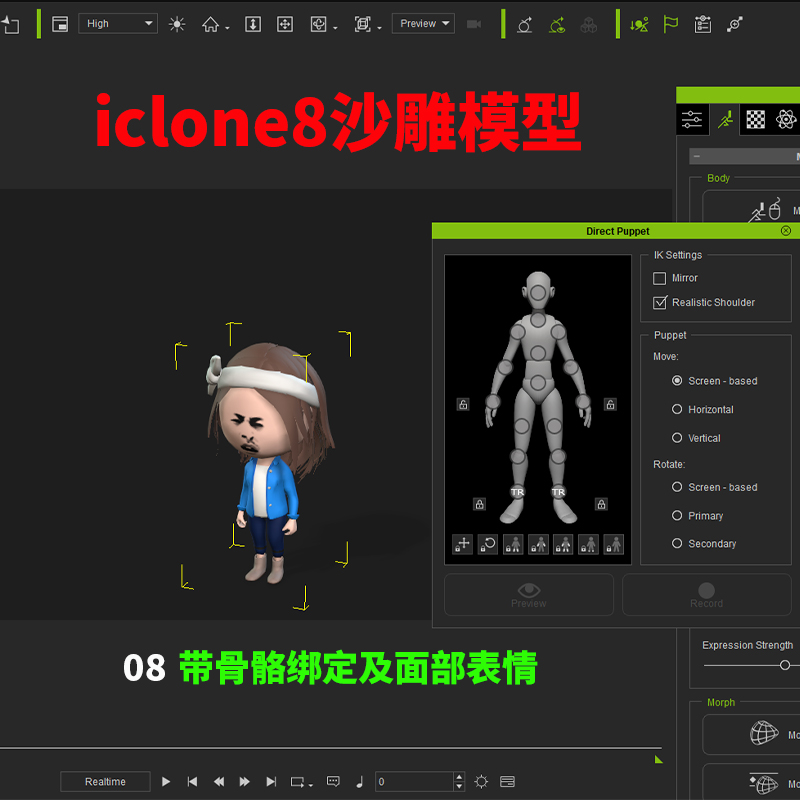Collapse the Body section header
The image size is (800, 800).
[x=718, y=178]
